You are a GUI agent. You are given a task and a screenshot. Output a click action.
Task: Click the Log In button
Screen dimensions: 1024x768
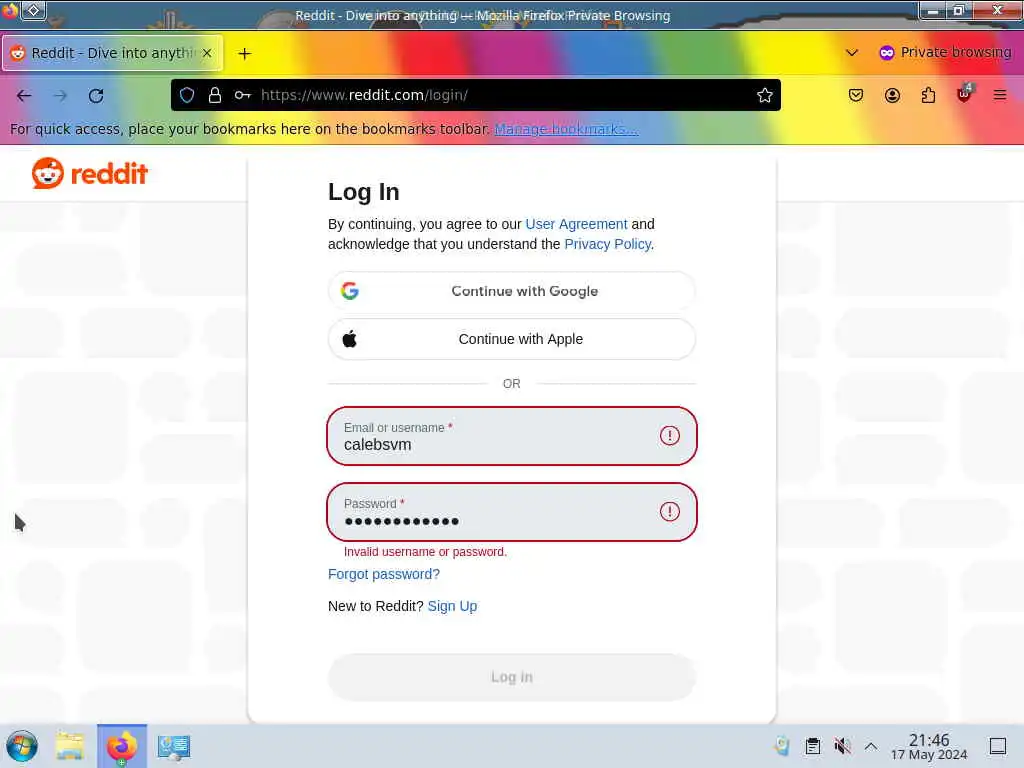(511, 677)
